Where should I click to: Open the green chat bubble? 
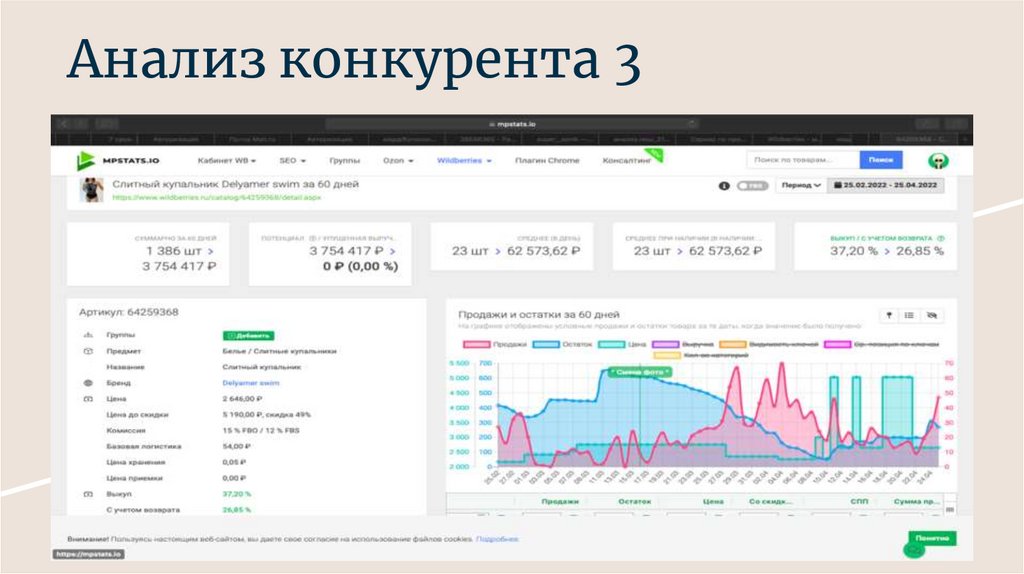coord(914,550)
